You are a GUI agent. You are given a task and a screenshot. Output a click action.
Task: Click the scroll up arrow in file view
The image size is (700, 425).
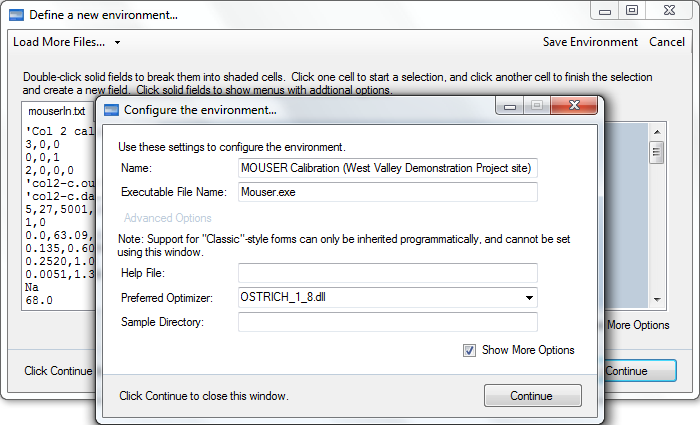tap(657, 132)
